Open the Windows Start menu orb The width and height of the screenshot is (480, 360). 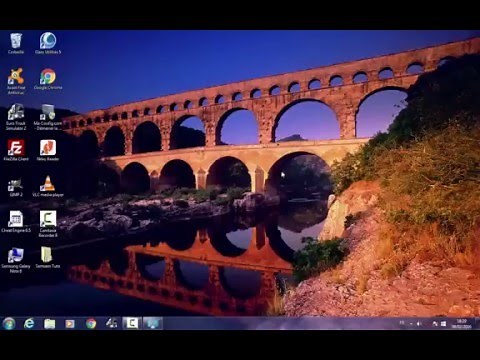pos(9,323)
